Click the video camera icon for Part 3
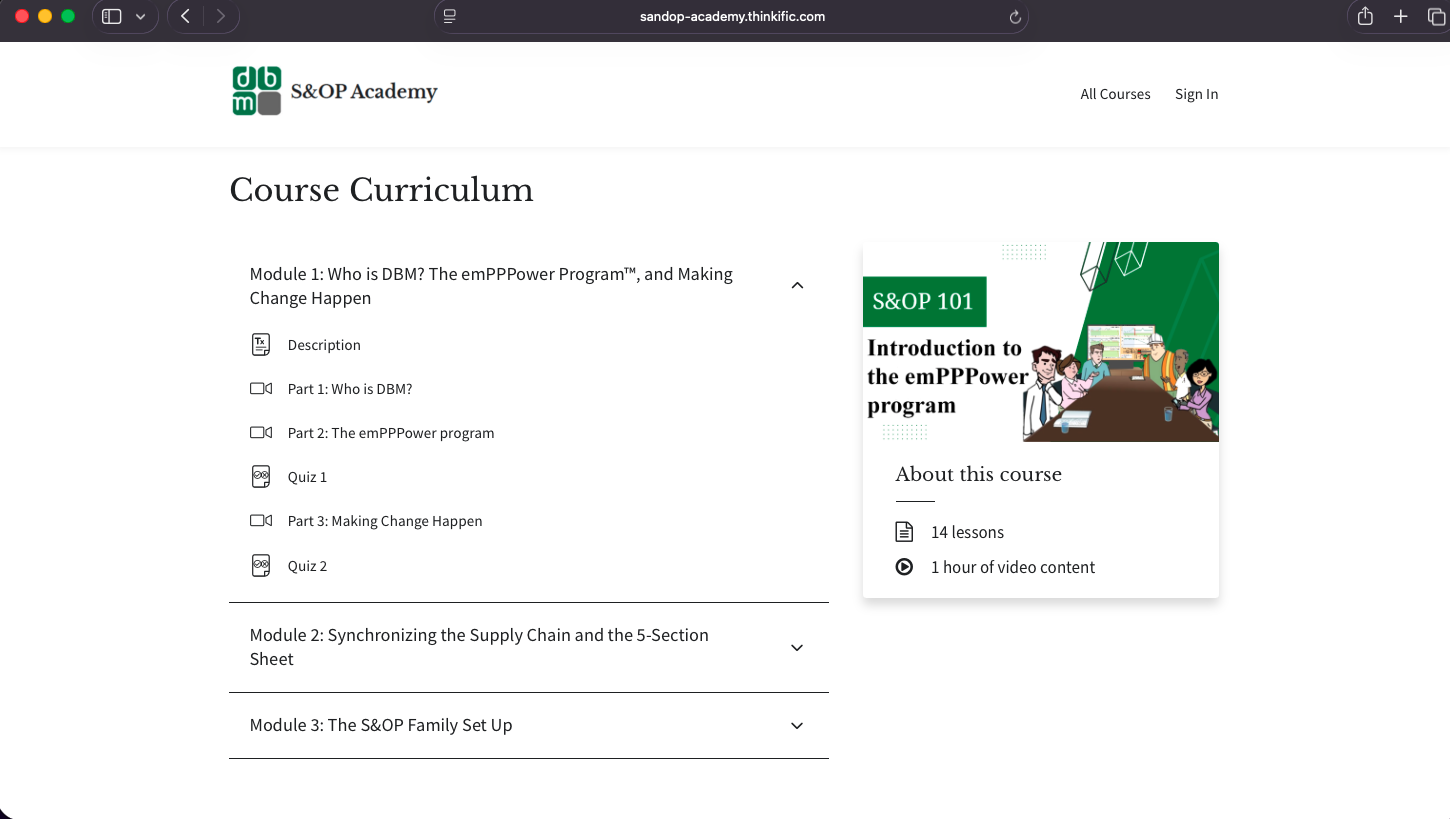1450x819 pixels. 261,520
